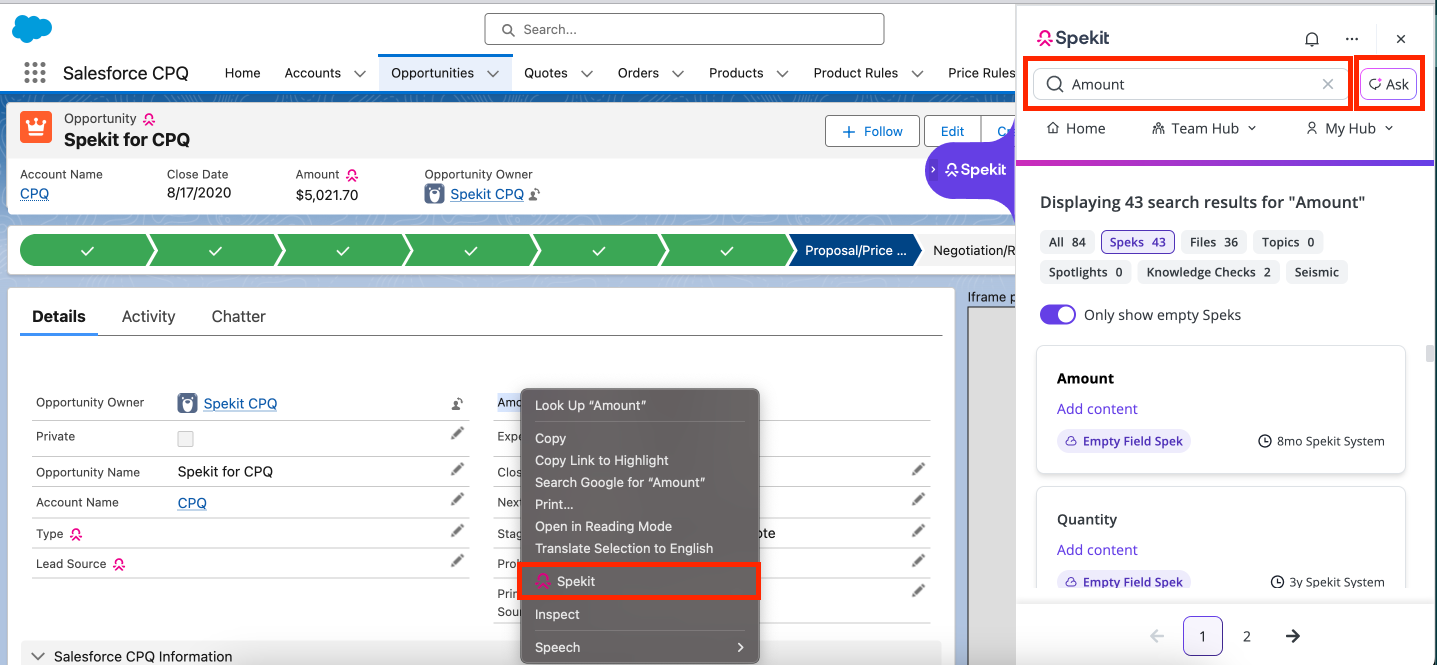
Task: Click the Salesforce cloud logo
Action: (x=32, y=29)
